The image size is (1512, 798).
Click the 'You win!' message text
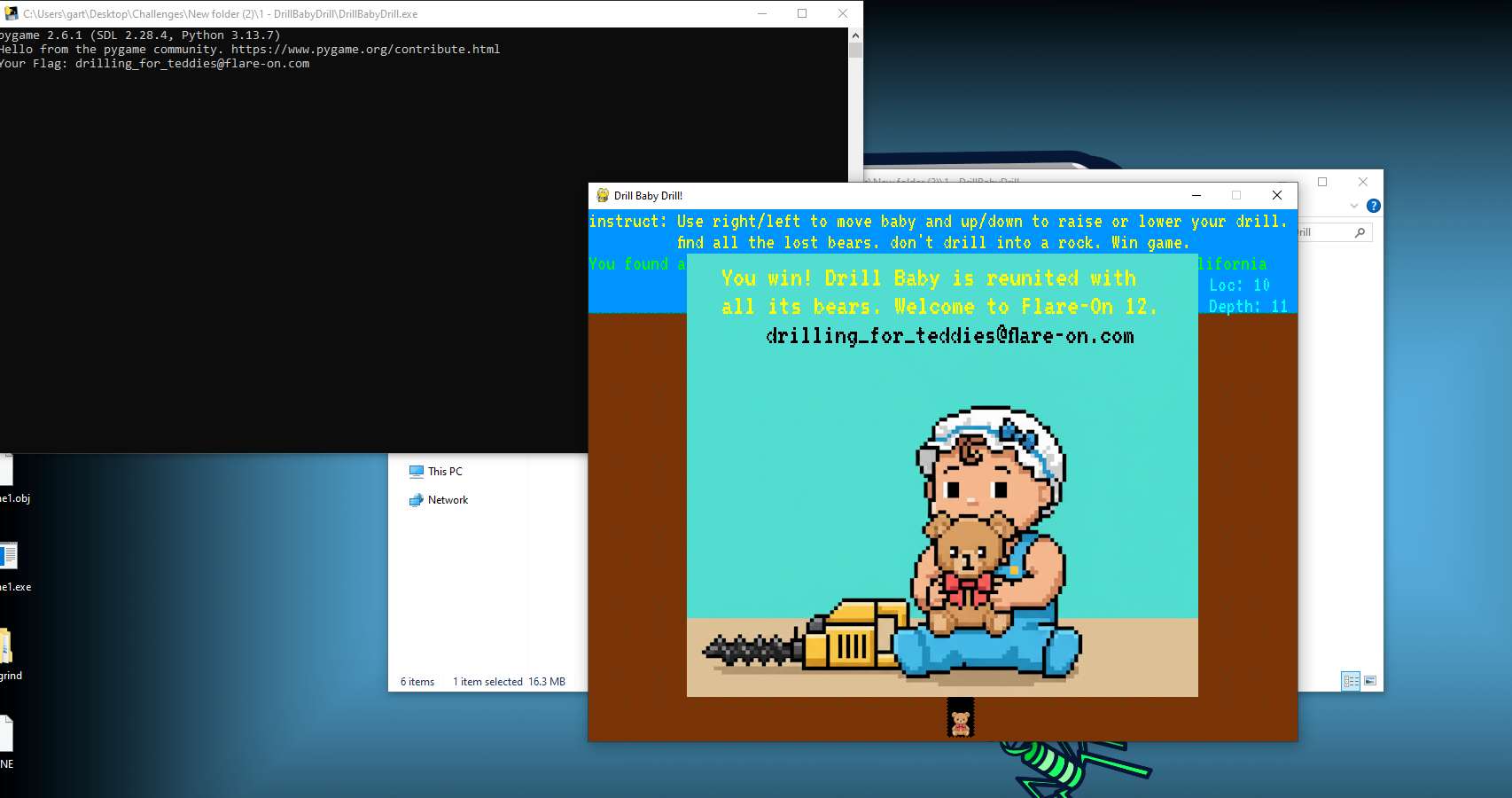click(x=939, y=293)
